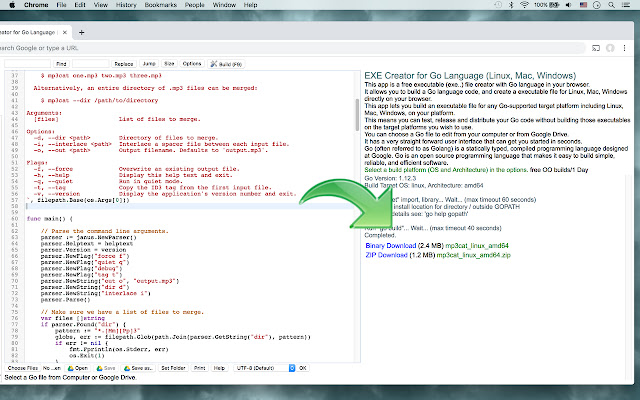Run Build (F9) with tools icon
Image resolution: width=640 pixels, height=400 pixels.
227,64
